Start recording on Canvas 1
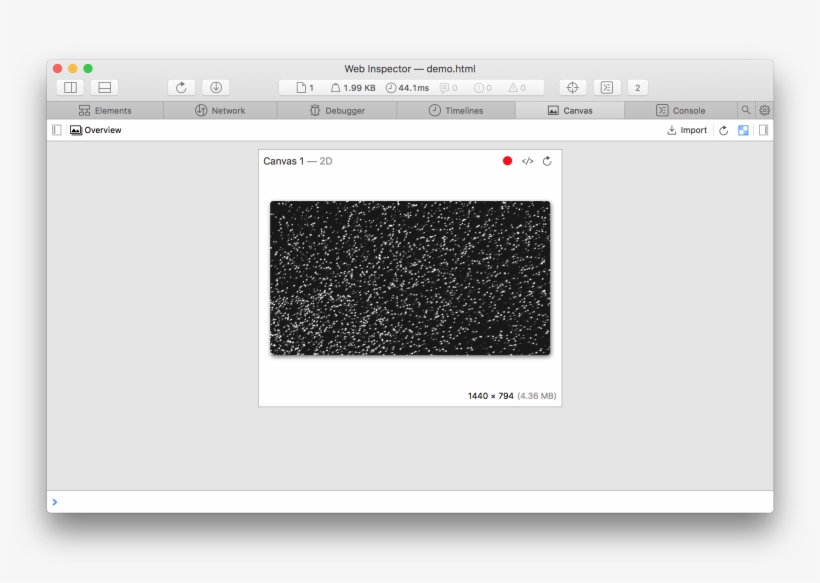820x583 pixels. pyautogui.click(x=508, y=160)
